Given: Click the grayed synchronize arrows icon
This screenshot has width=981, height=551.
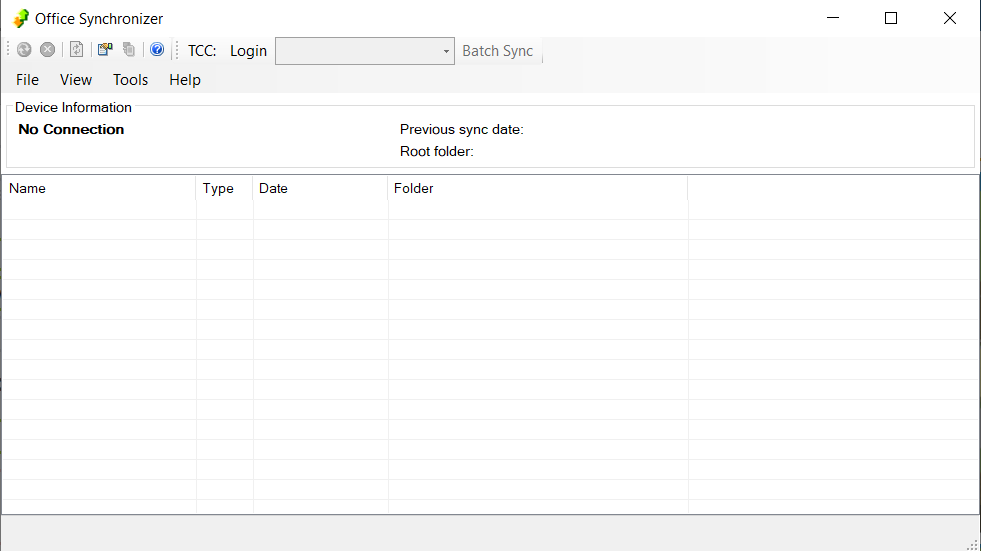Looking at the screenshot, I should click(24, 49).
